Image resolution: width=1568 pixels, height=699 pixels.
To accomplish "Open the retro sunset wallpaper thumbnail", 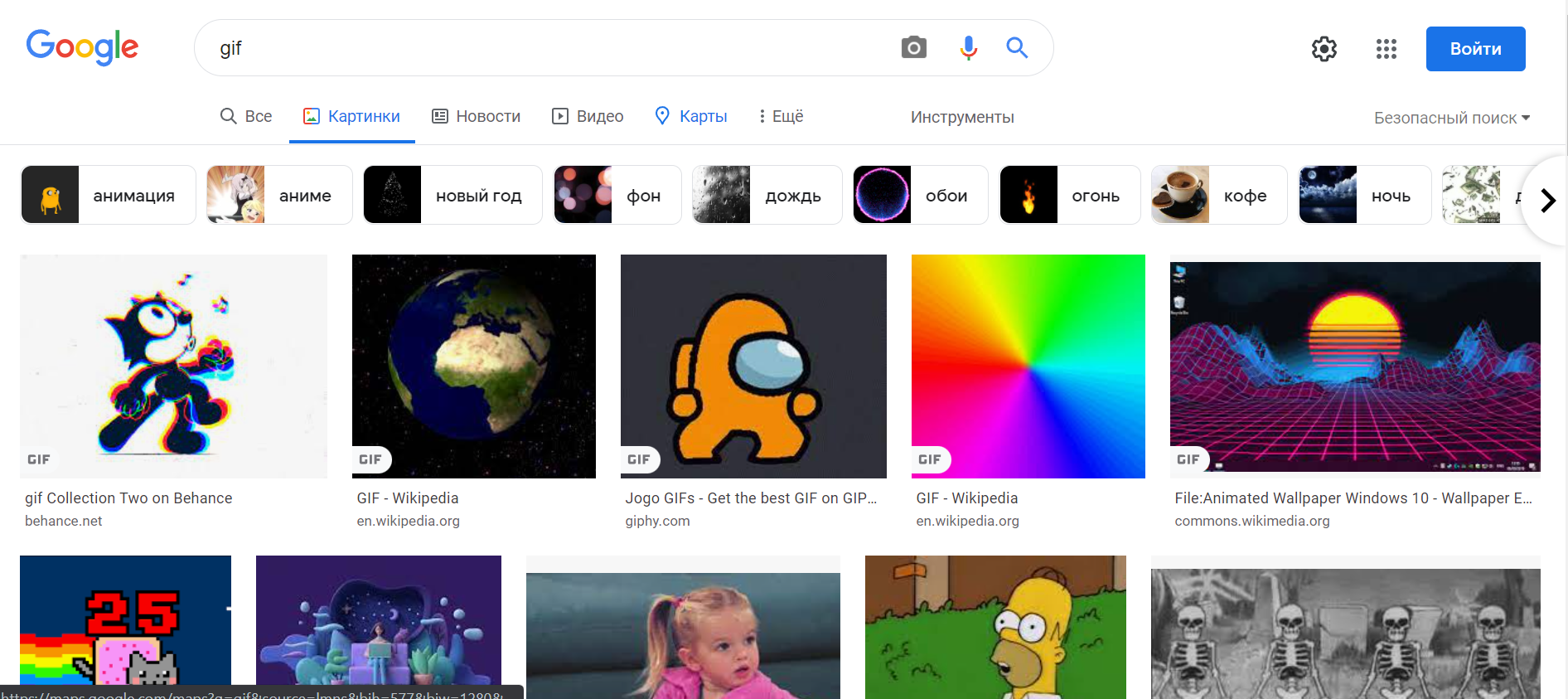I will pos(1355,366).
